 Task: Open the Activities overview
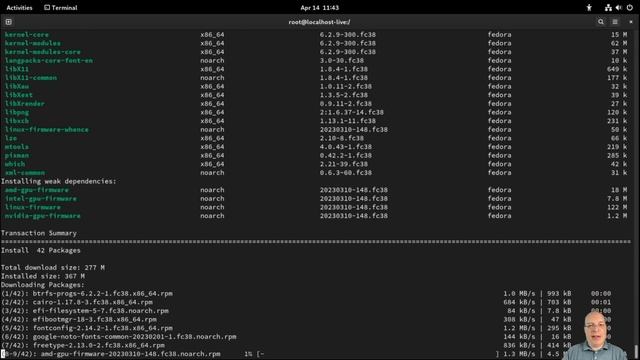(19, 8)
